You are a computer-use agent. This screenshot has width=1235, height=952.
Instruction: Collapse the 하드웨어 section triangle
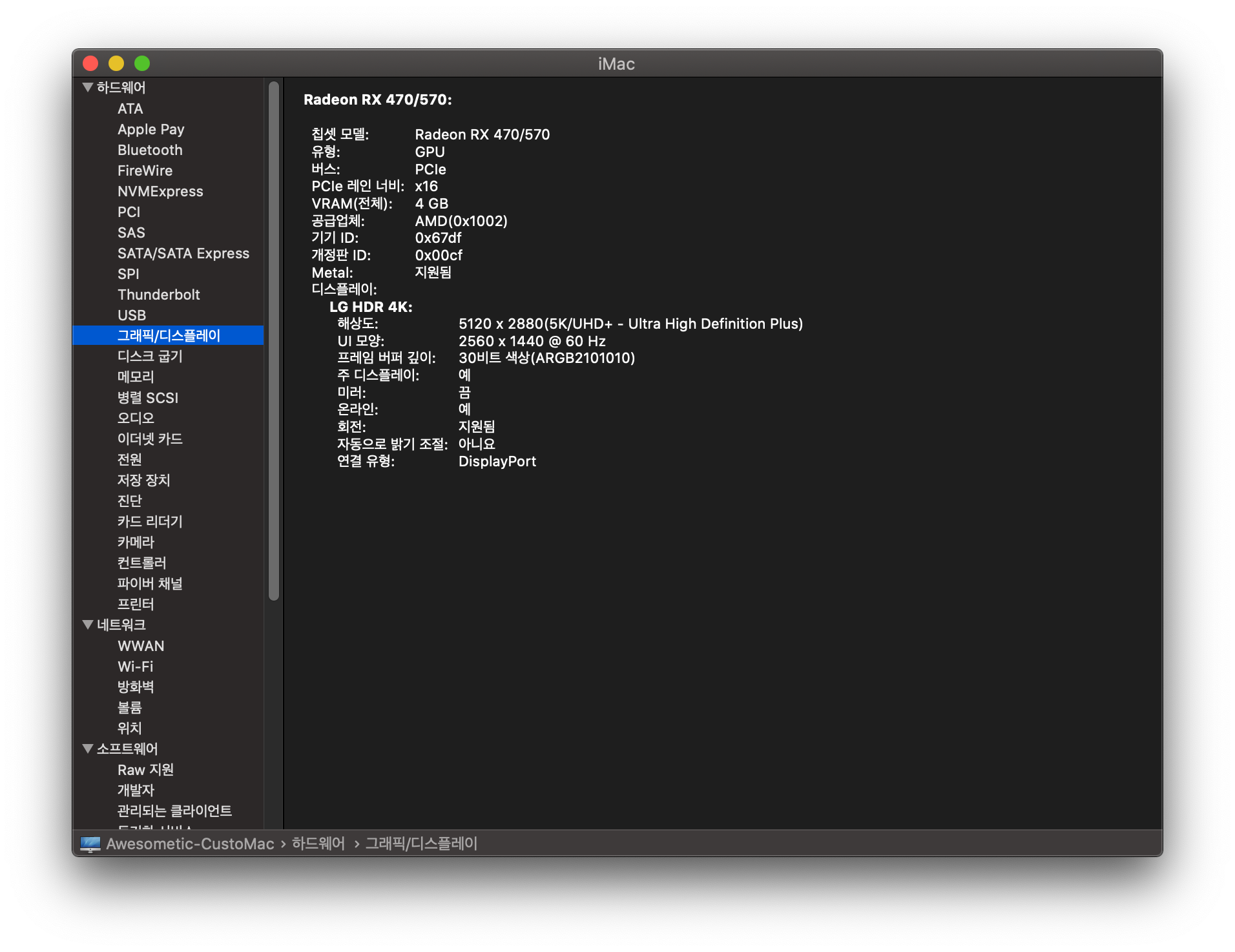click(88, 87)
